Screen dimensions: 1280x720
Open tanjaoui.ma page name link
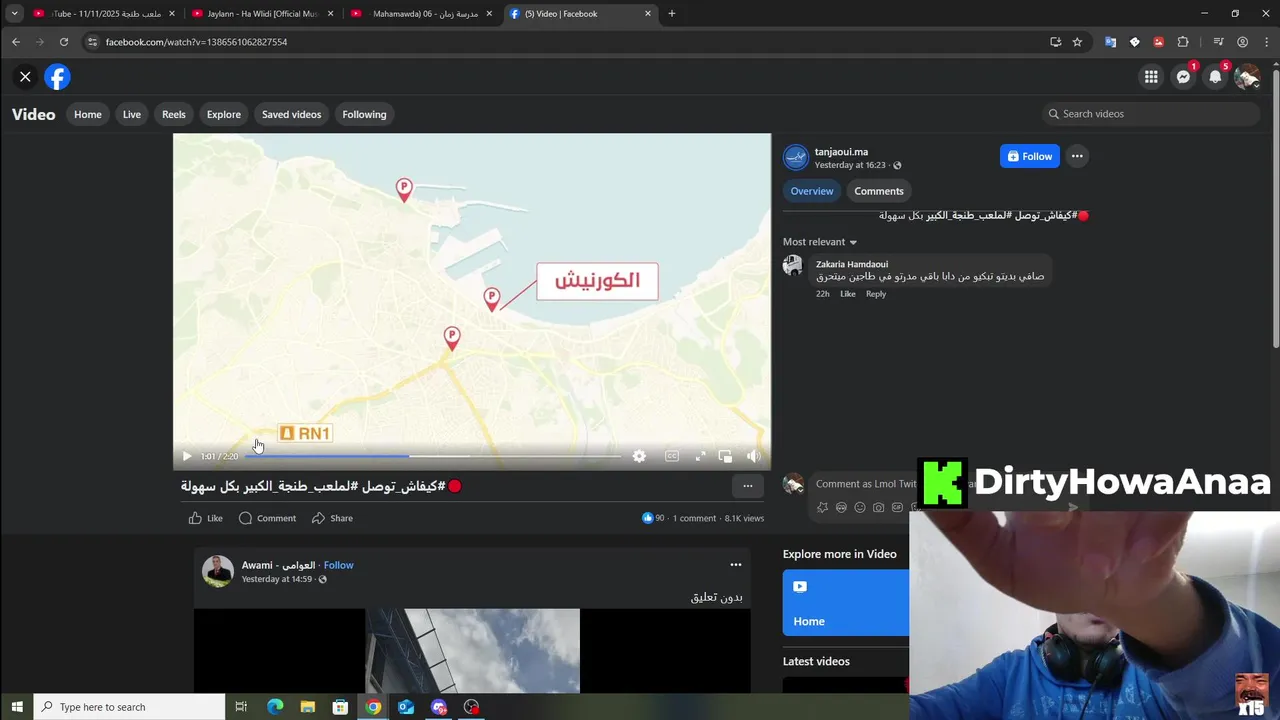[x=841, y=152]
